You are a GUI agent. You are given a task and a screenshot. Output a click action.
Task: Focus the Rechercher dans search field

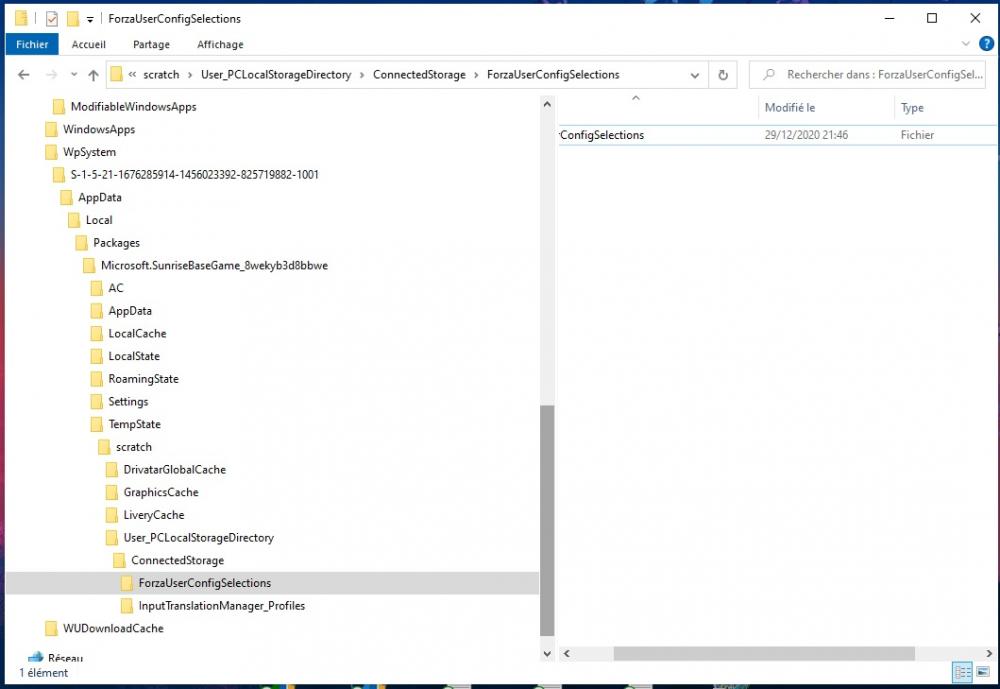click(x=867, y=75)
